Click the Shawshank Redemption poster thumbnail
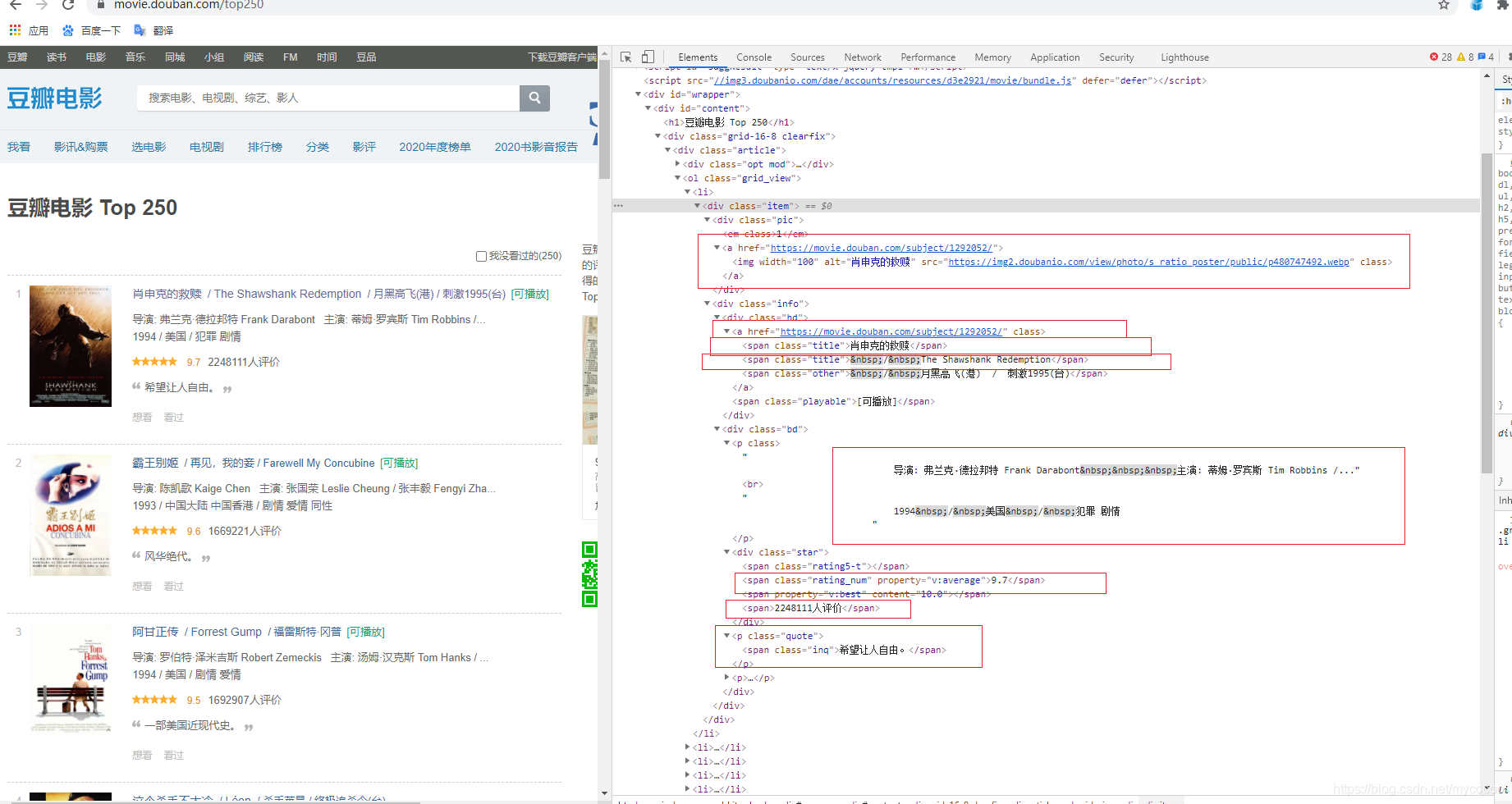 tap(71, 346)
